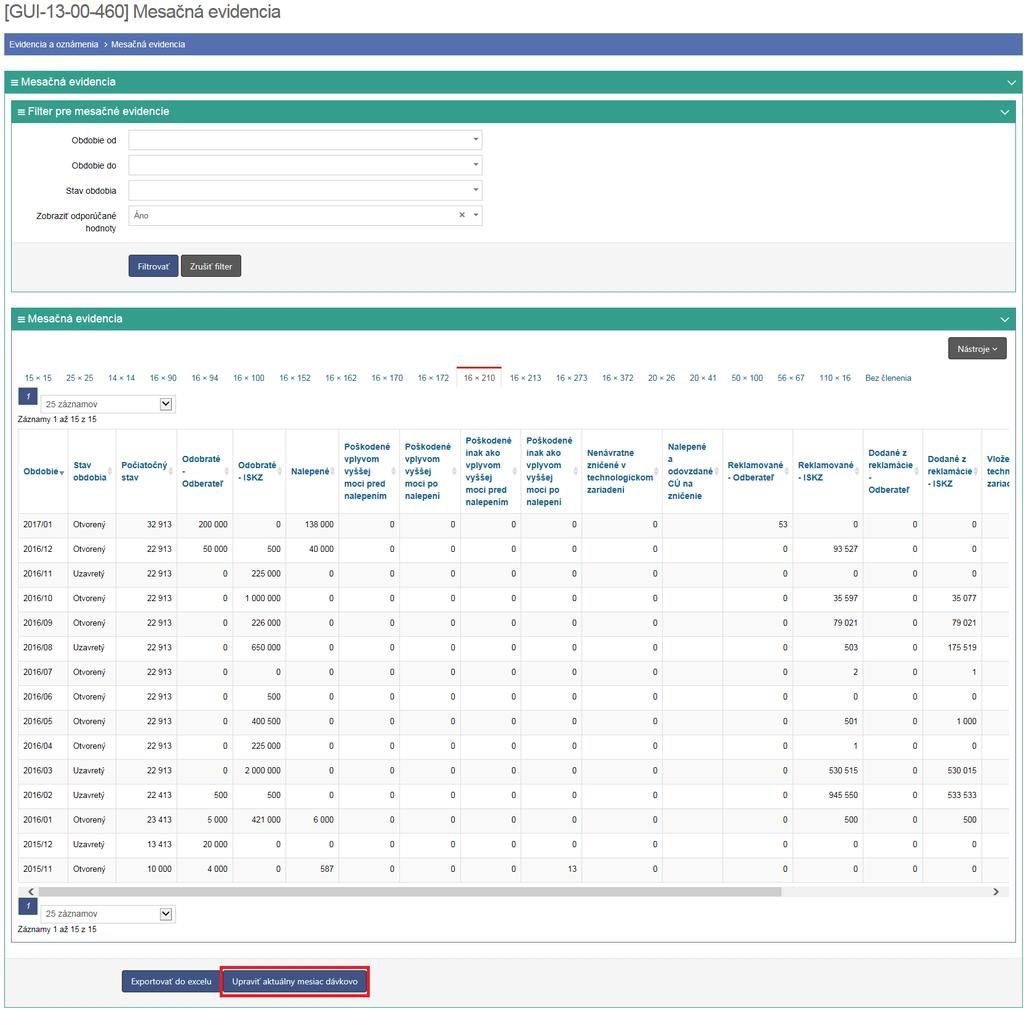Switch to the 16 × 94 tab
The width and height of the screenshot is (1024, 1009).
(205, 378)
